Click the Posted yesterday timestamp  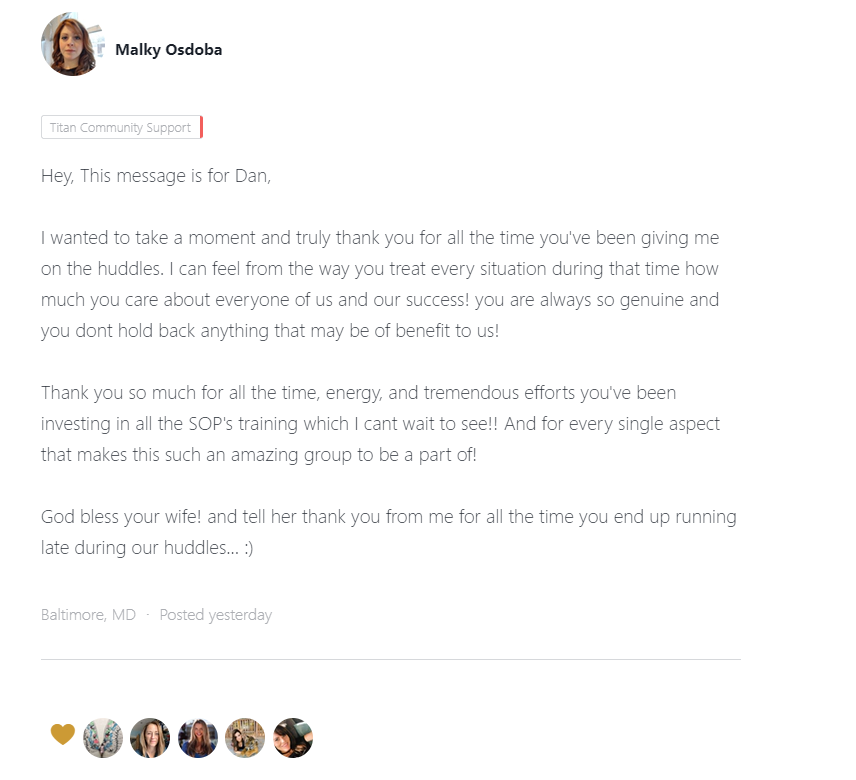pos(215,615)
